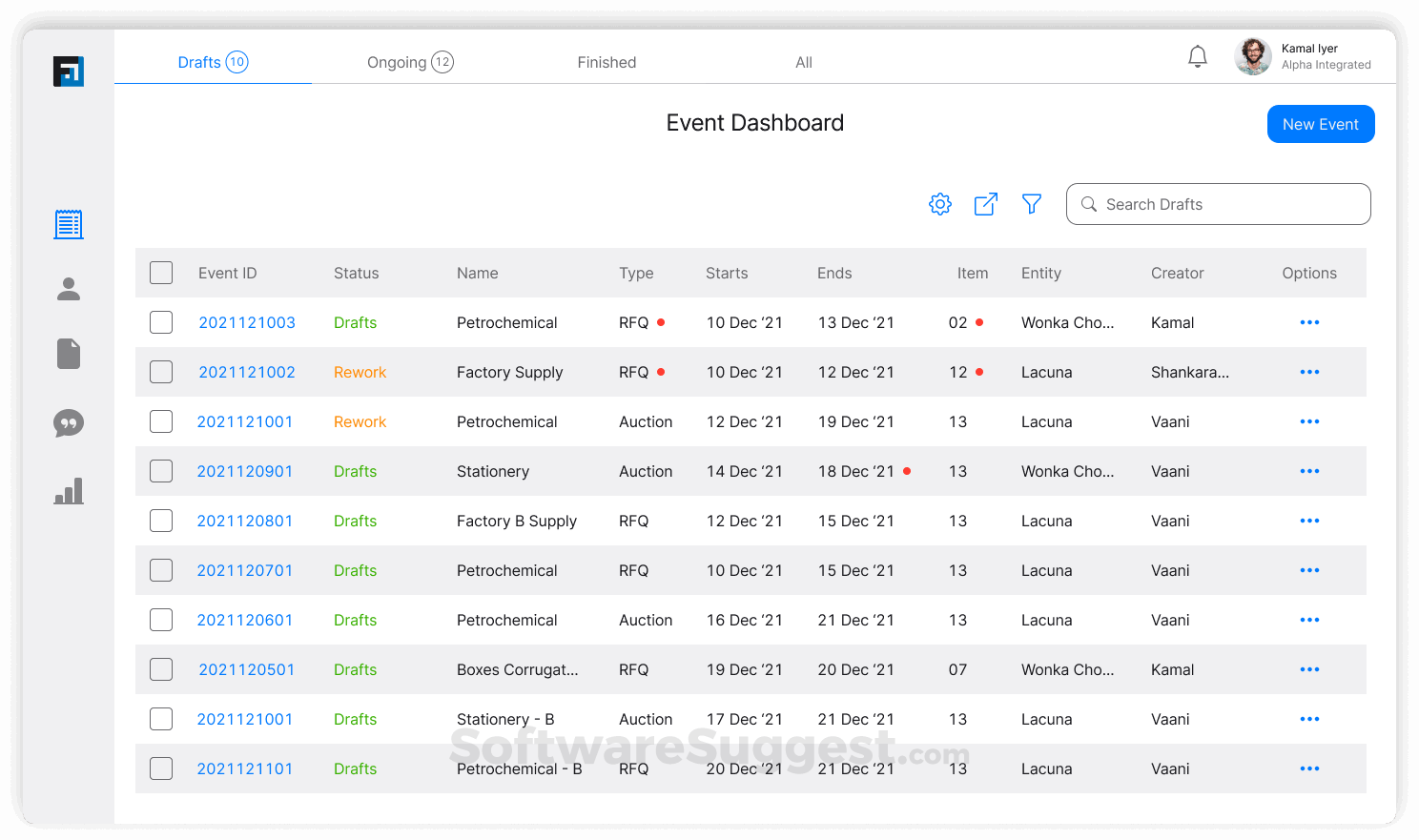Viewport: 1419px width, 840px height.
Task: Open options menu for Petrochemical draft
Action: point(1309,322)
